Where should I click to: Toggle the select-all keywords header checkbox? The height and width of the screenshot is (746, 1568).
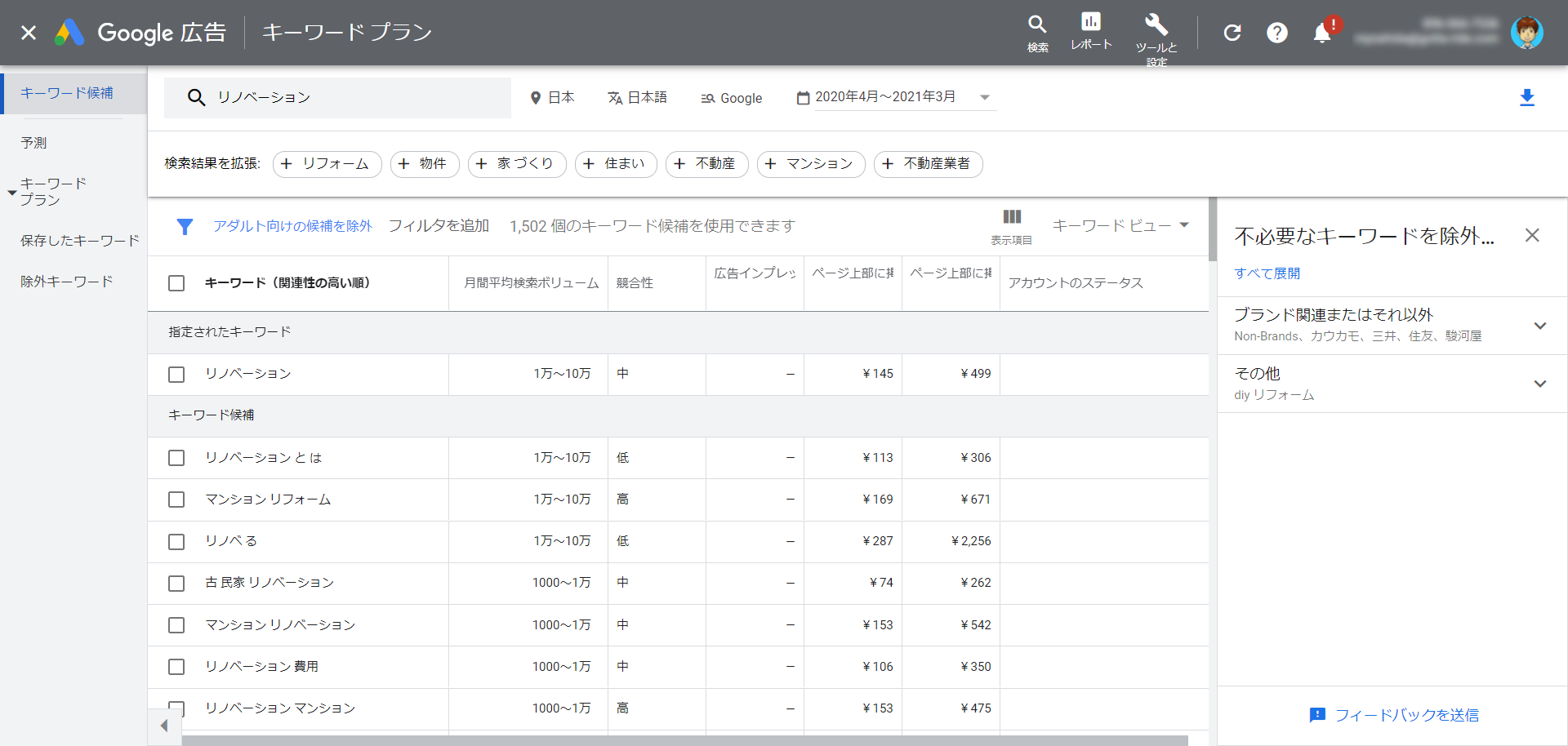click(x=176, y=283)
